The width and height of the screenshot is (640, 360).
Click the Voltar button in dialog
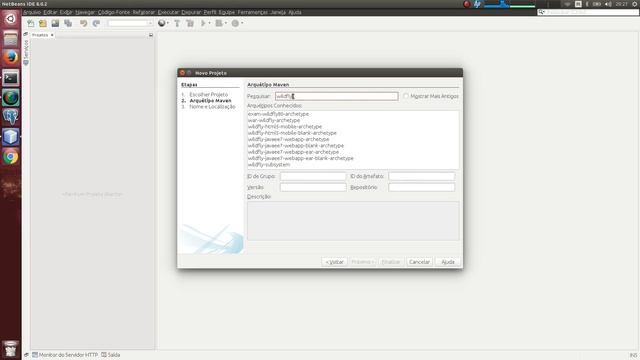tap(335, 262)
